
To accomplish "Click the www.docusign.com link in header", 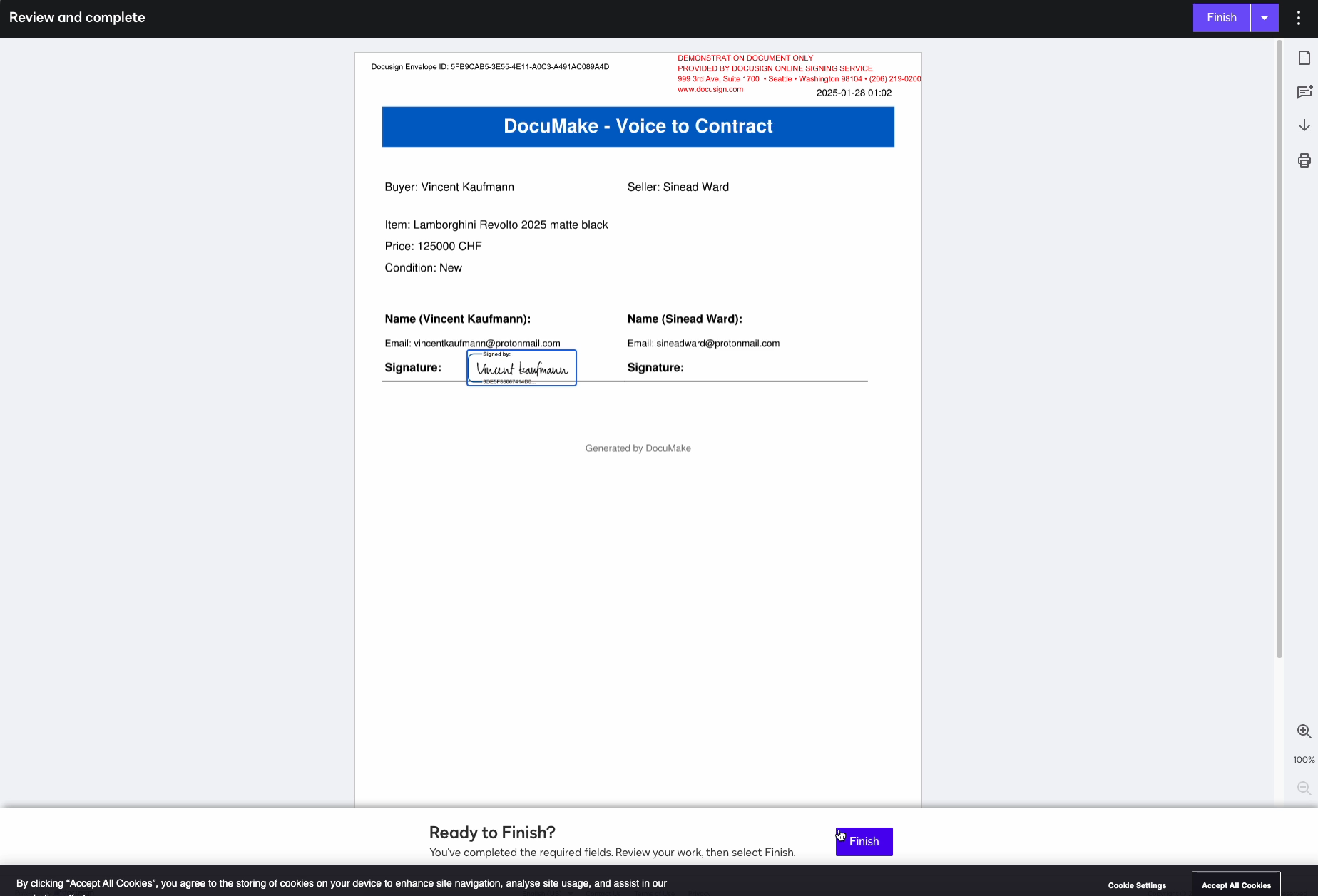I will [710, 90].
